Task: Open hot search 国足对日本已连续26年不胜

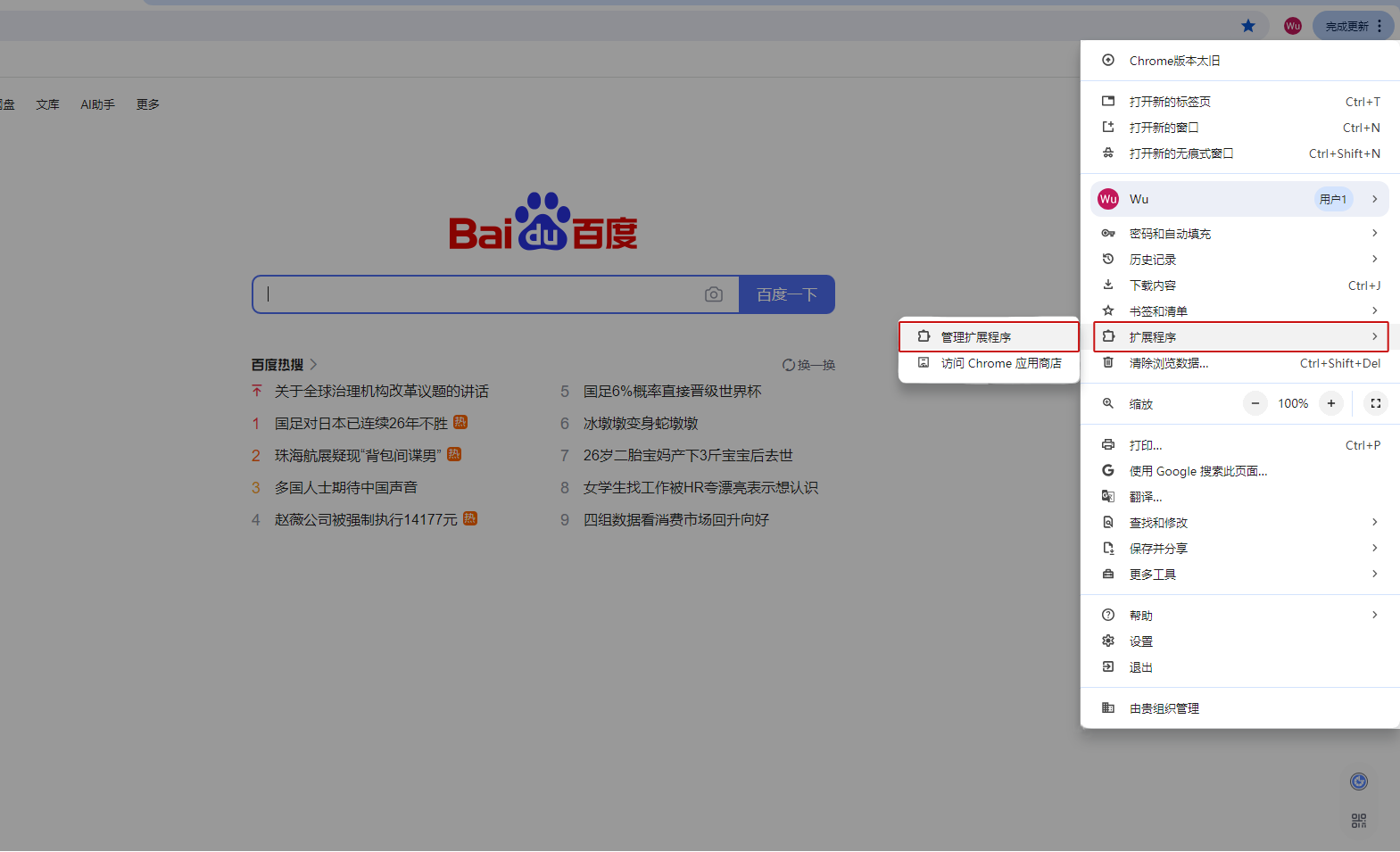Action: [x=361, y=423]
